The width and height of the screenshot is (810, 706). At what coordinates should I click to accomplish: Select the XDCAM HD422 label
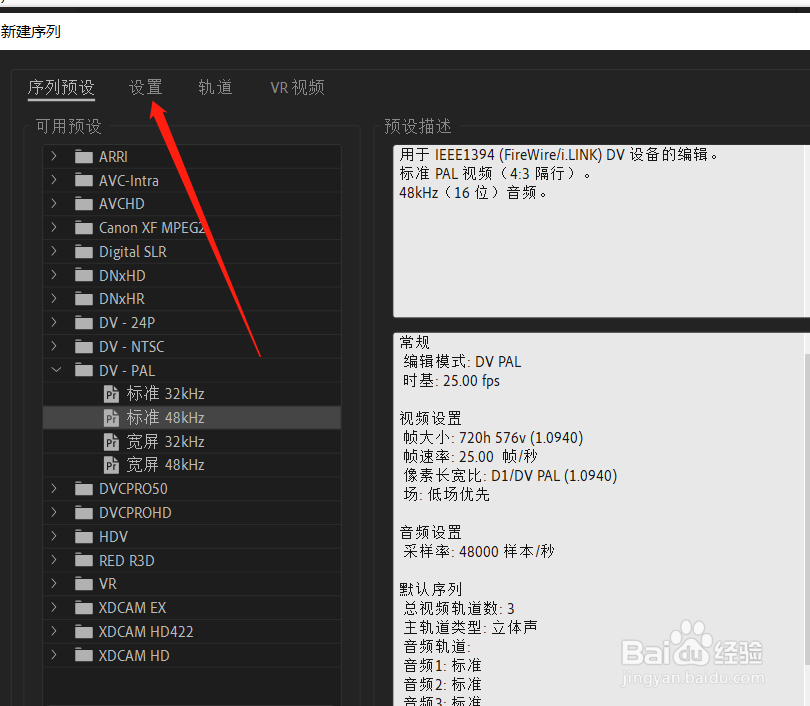pyautogui.click(x=146, y=632)
